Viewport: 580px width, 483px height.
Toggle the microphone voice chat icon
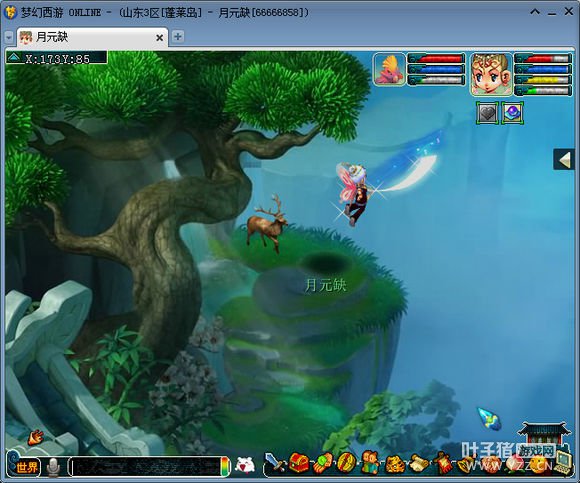pos(53,467)
